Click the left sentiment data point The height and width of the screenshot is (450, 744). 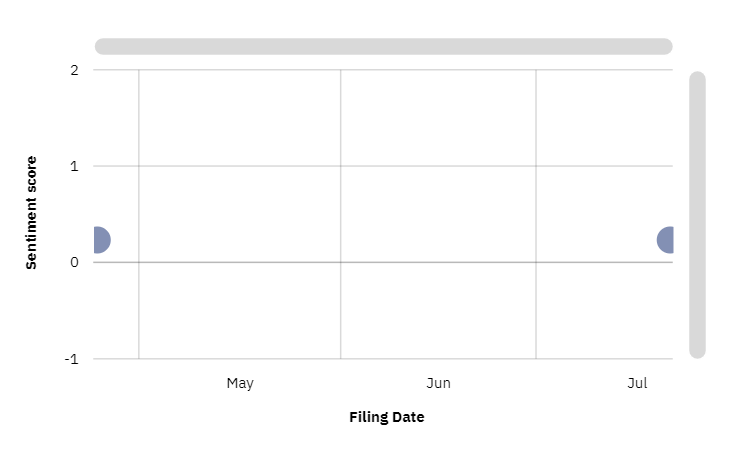tap(100, 240)
